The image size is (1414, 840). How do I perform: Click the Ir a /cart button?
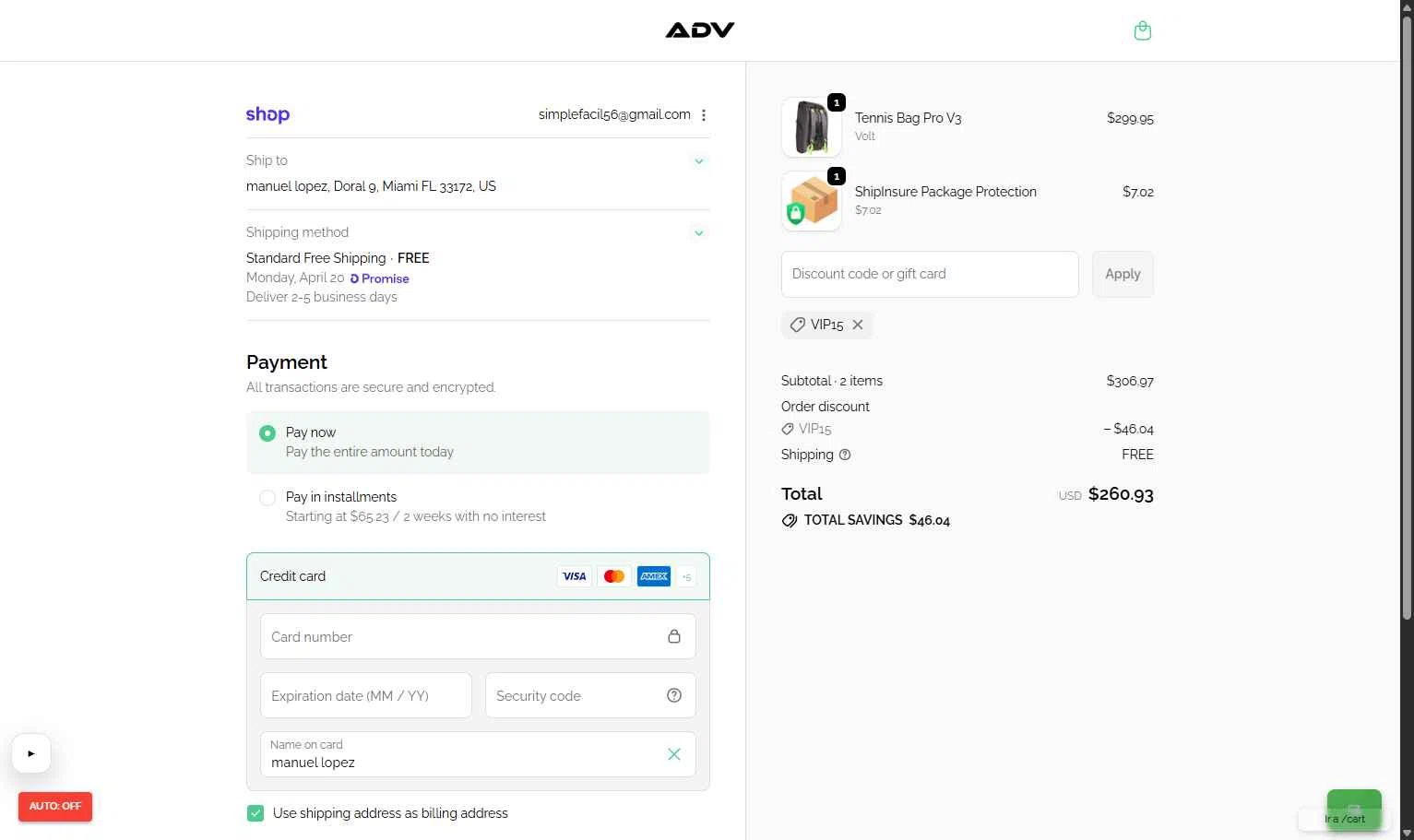(x=1345, y=818)
